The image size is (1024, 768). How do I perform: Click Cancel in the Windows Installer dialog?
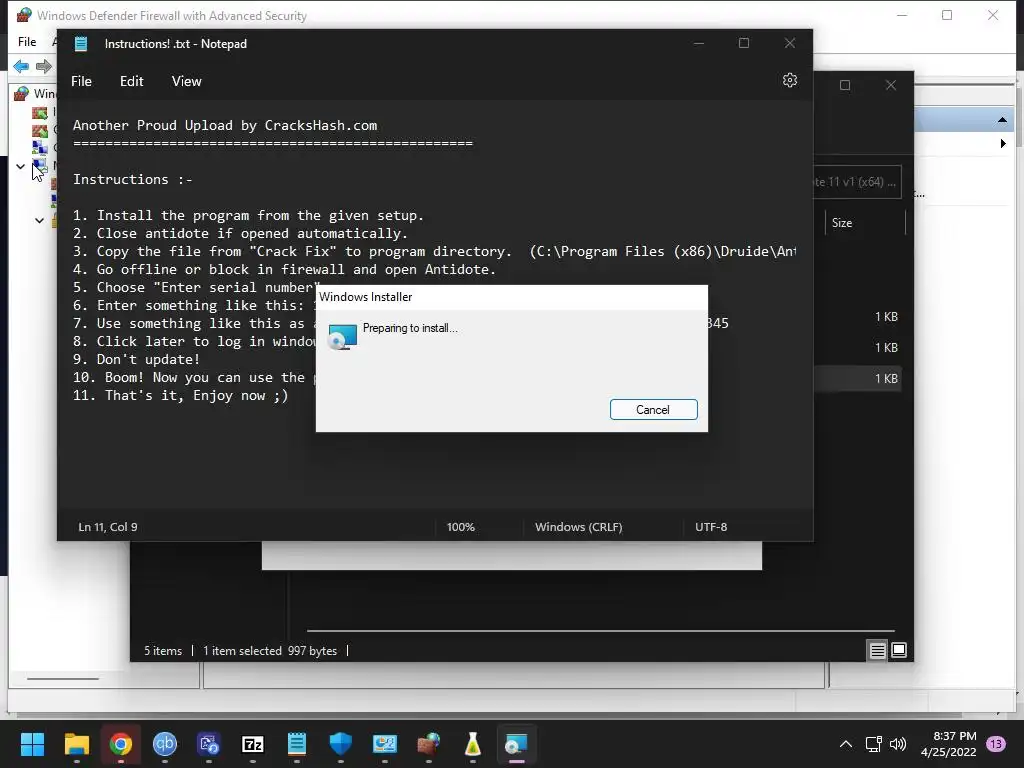click(653, 409)
